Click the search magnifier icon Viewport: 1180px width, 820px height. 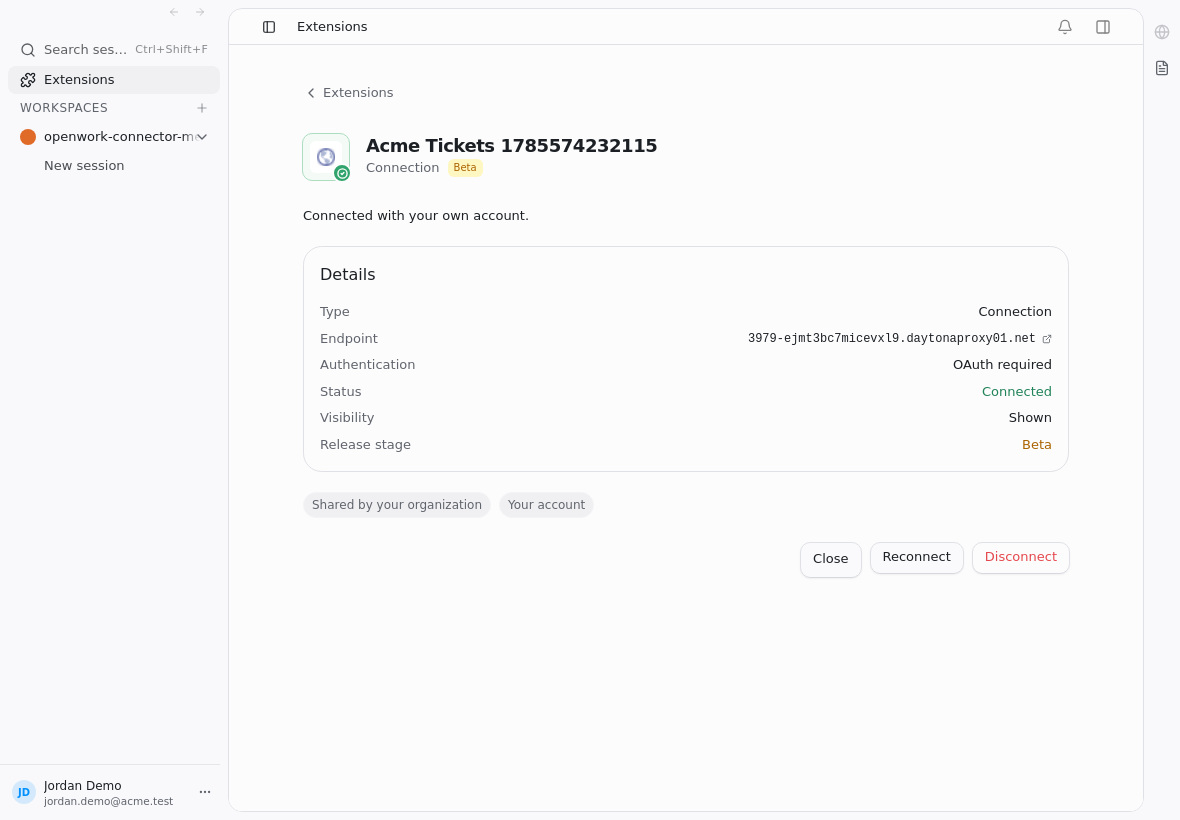pyautogui.click(x=28, y=50)
